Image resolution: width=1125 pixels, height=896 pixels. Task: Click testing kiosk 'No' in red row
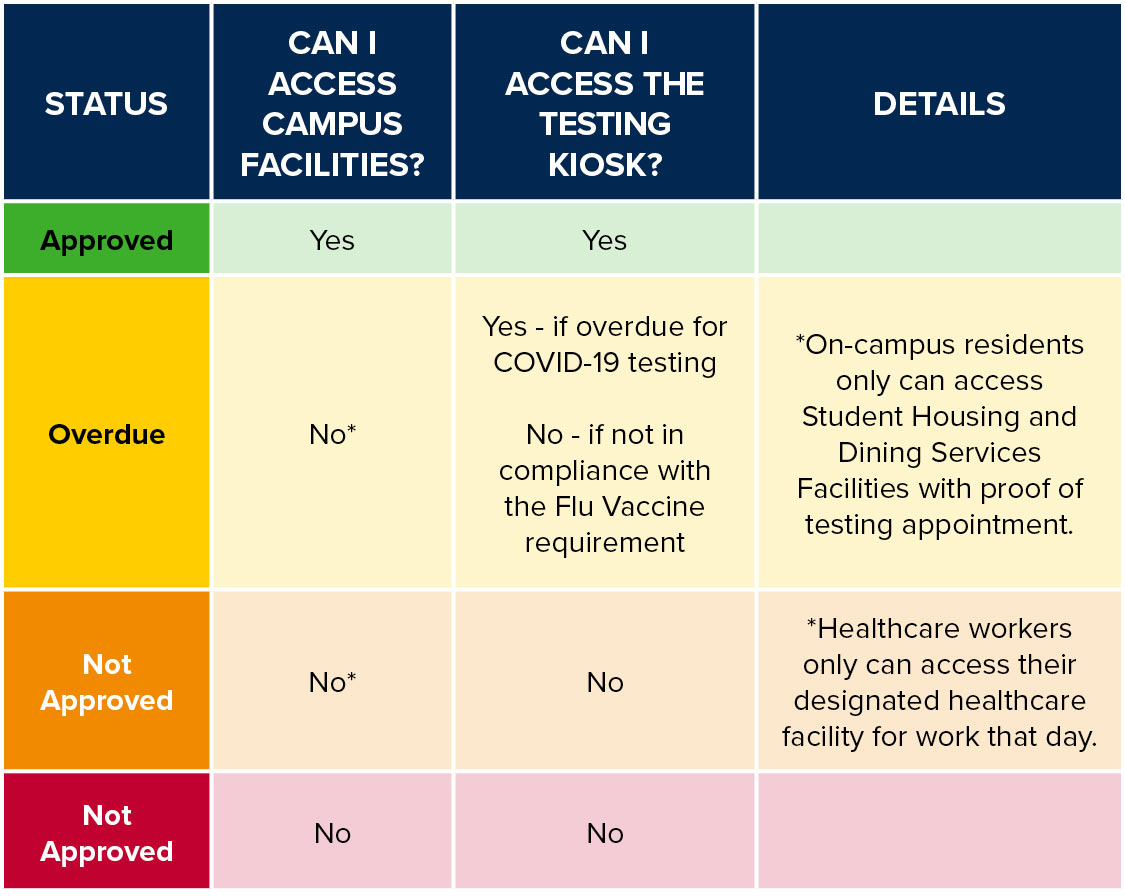605,834
